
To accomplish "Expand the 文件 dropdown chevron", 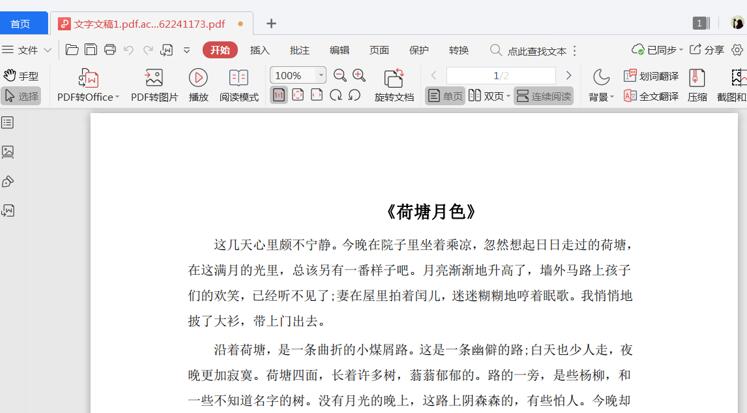I will (47, 50).
